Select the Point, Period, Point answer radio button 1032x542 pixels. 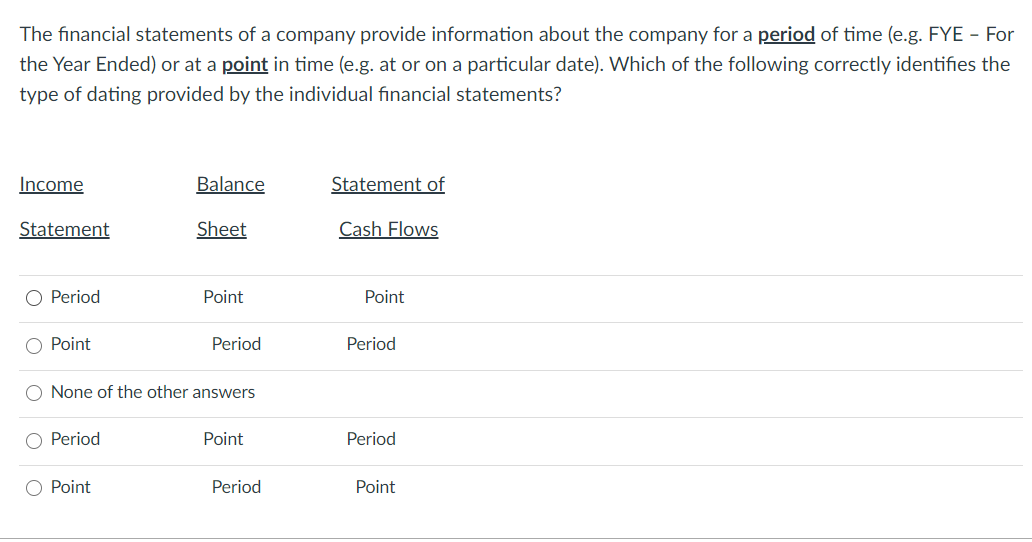pyautogui.click(x=35, y=488)
